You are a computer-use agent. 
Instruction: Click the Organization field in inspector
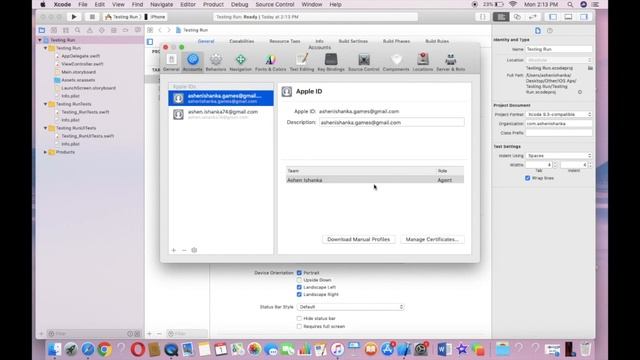pos(559,124)
